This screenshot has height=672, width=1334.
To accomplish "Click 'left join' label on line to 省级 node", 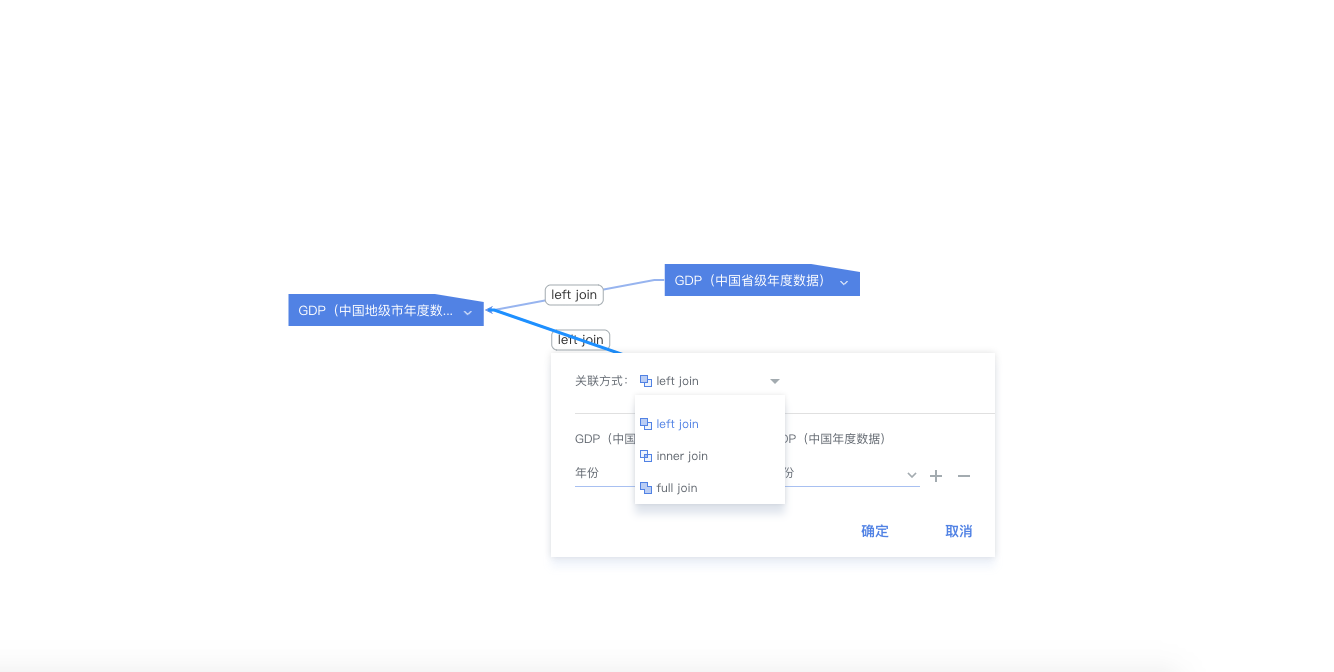I will pyautogui.click(x=574, y=295).
